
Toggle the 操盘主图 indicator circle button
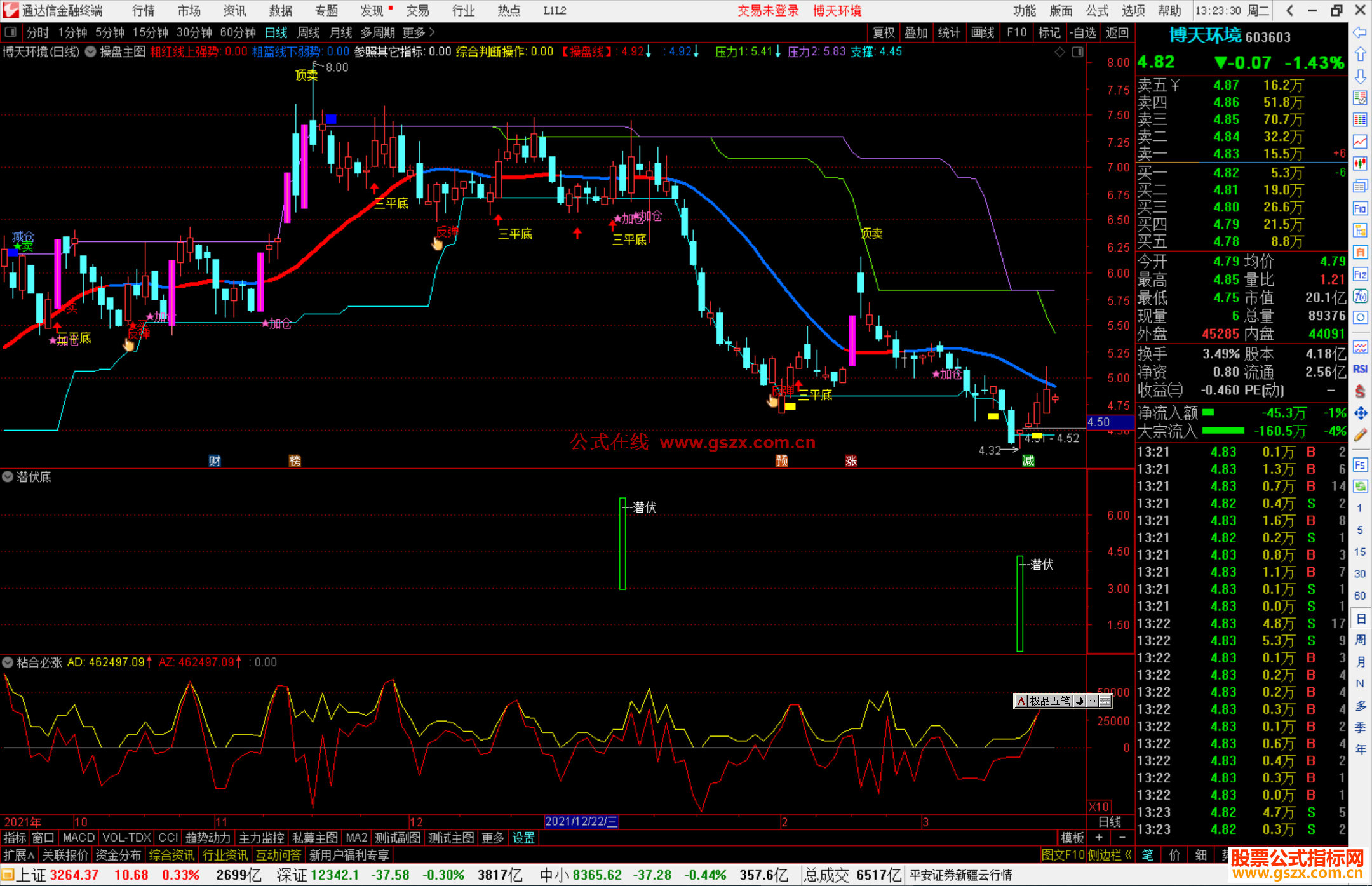90,52
